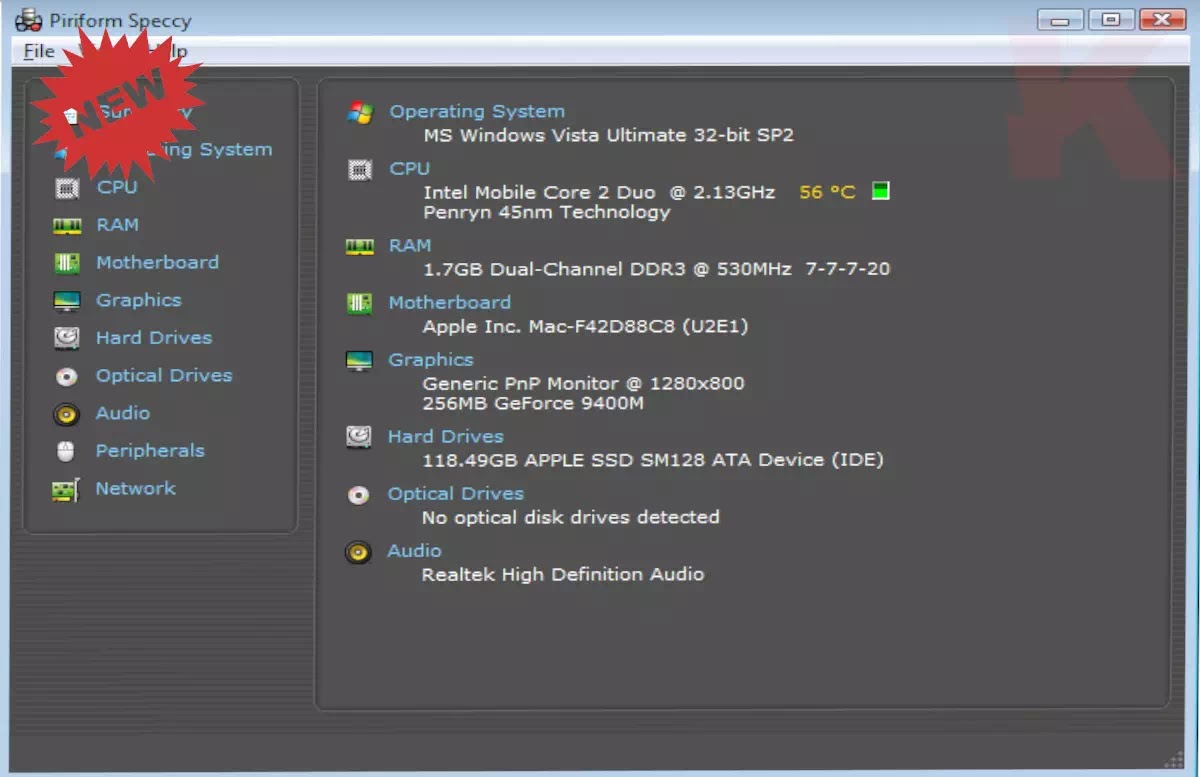Open the Optical Drives heading link in summary
1200x777 pixels.
tap(456, 493)
